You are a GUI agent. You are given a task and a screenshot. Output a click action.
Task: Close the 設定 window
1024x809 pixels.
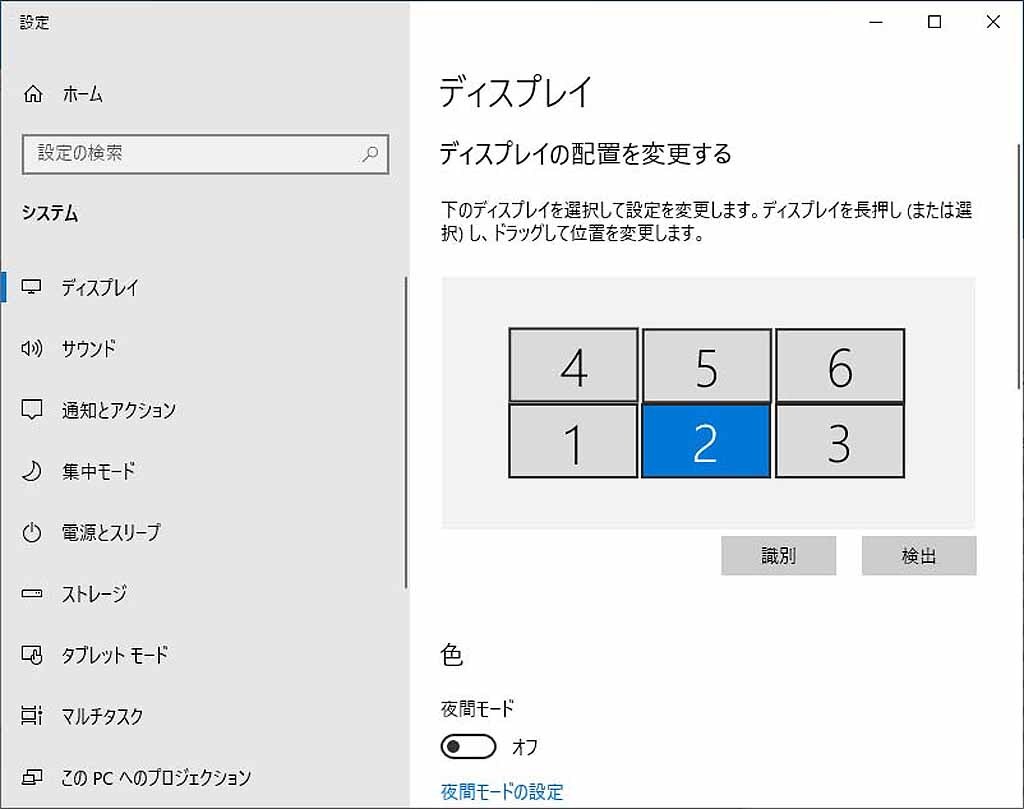click(x=993, y=22)
